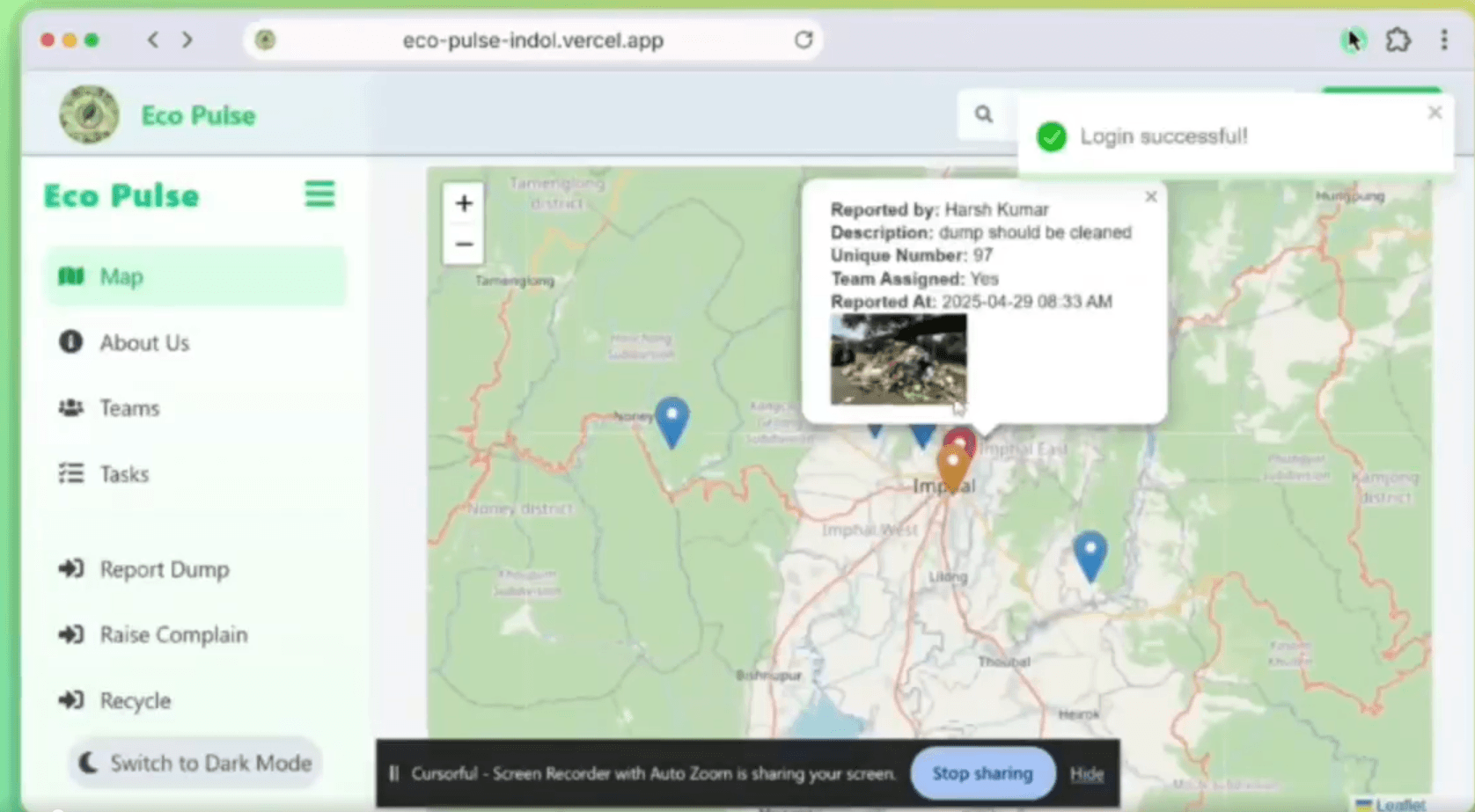Close the dump report popup
Screen dimensions: 1475x812
1150,197
